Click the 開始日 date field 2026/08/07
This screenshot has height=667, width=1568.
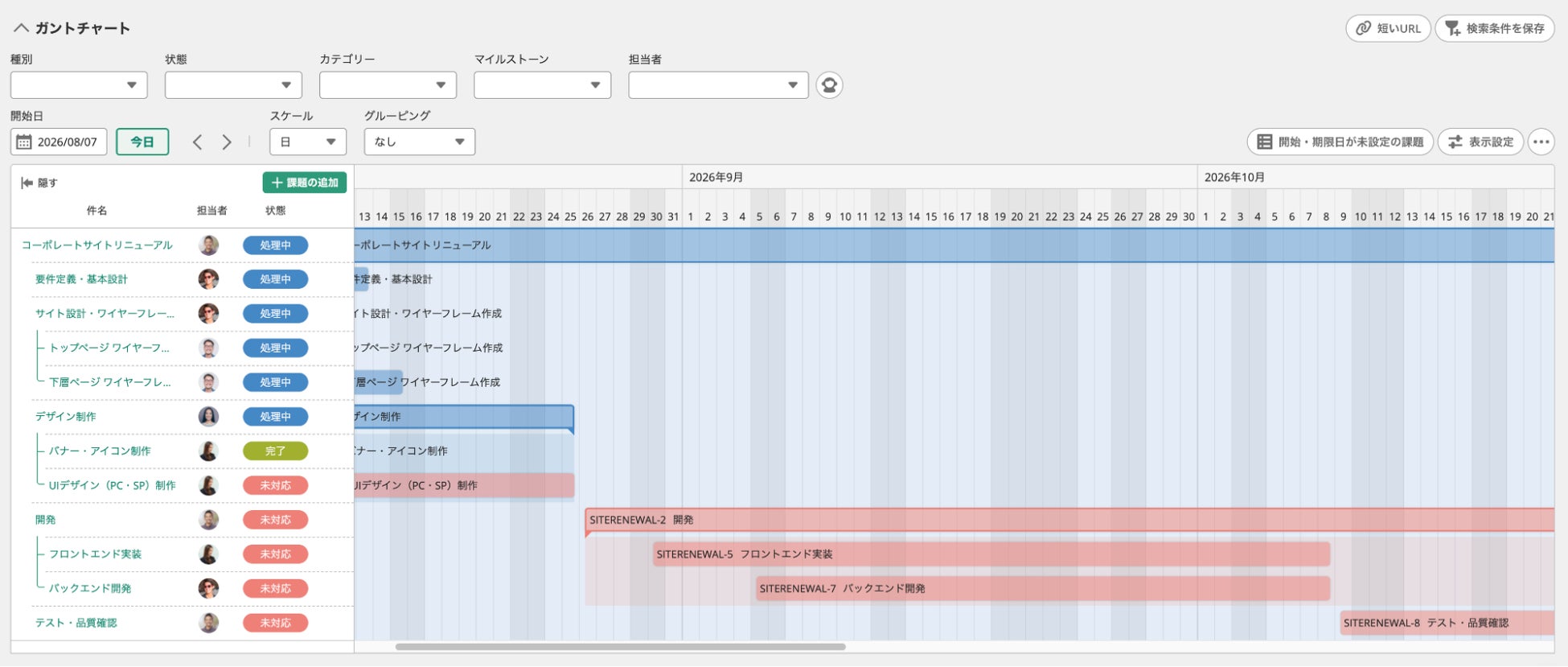point(59,142)
